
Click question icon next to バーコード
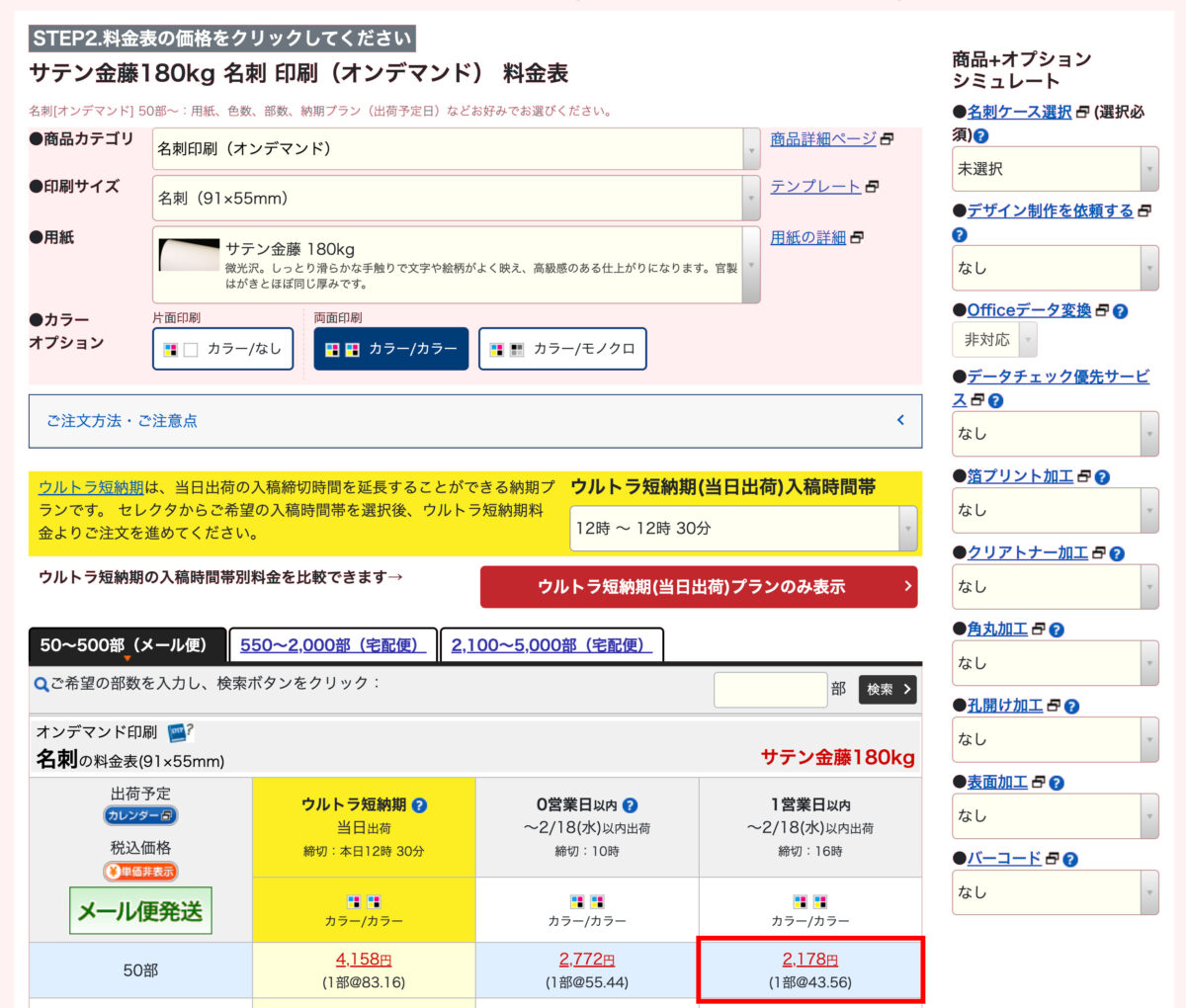[x=1070, y=860]
